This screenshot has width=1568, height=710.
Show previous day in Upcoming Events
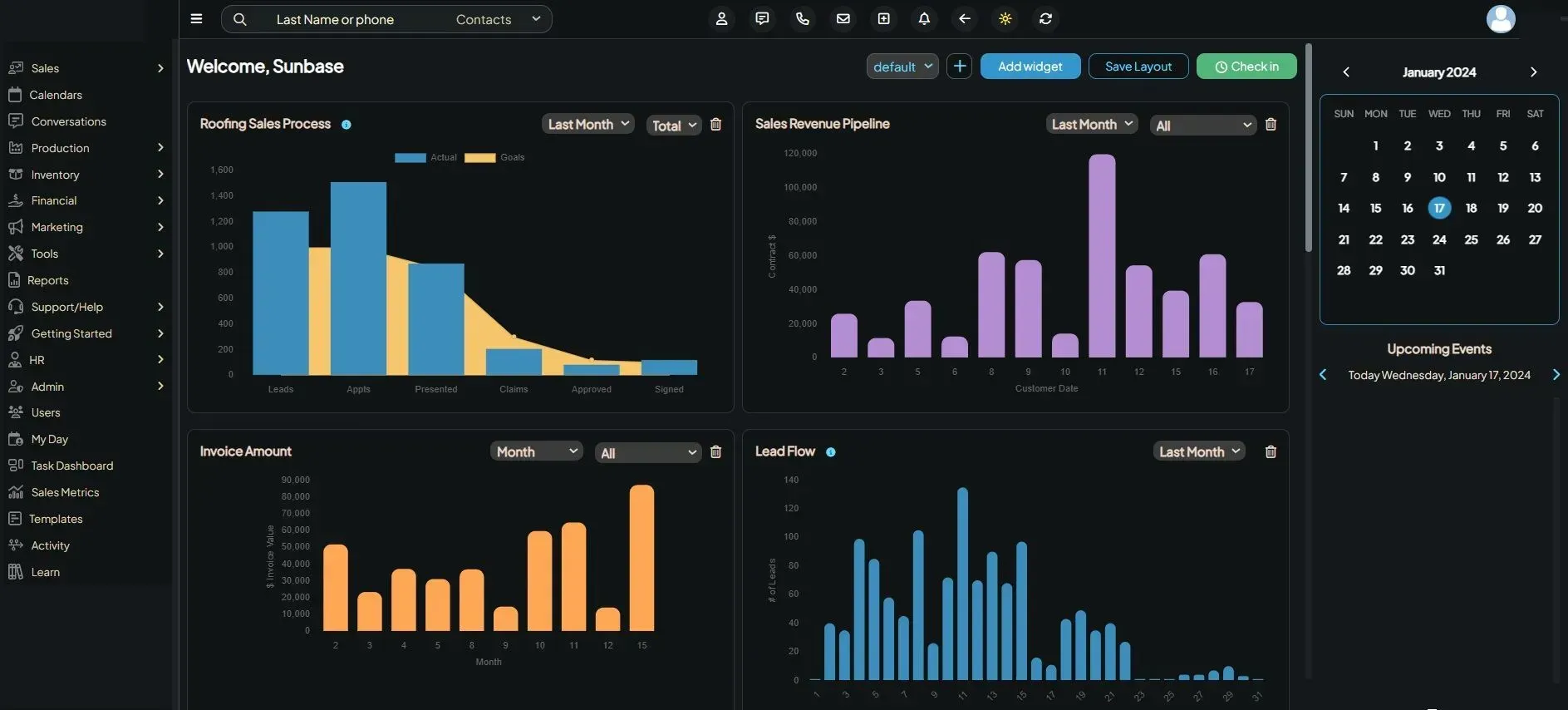pyautogui.click(x=1323, y=375)
